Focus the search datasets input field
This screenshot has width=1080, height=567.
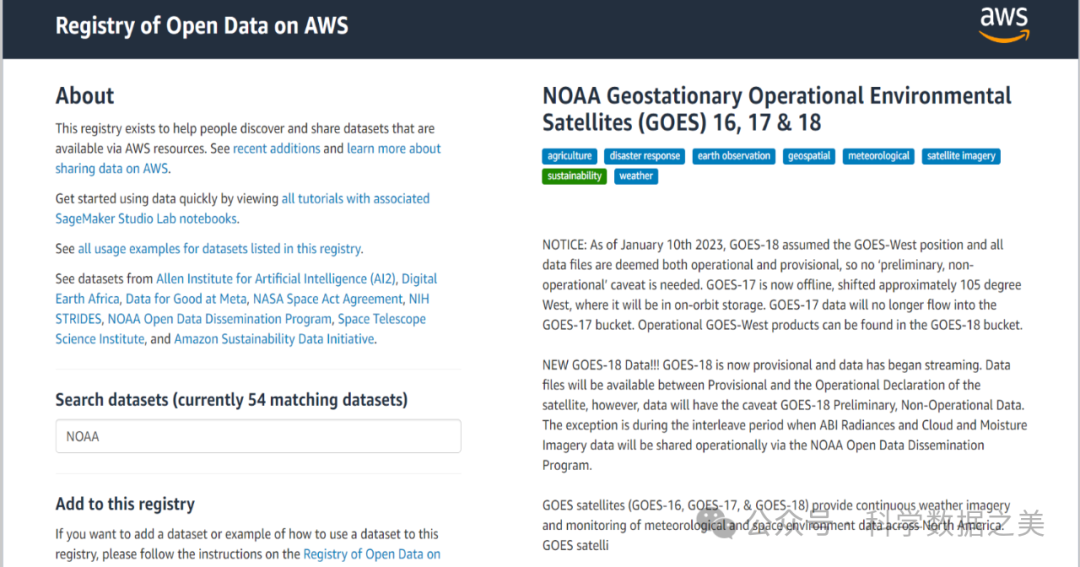258,436
